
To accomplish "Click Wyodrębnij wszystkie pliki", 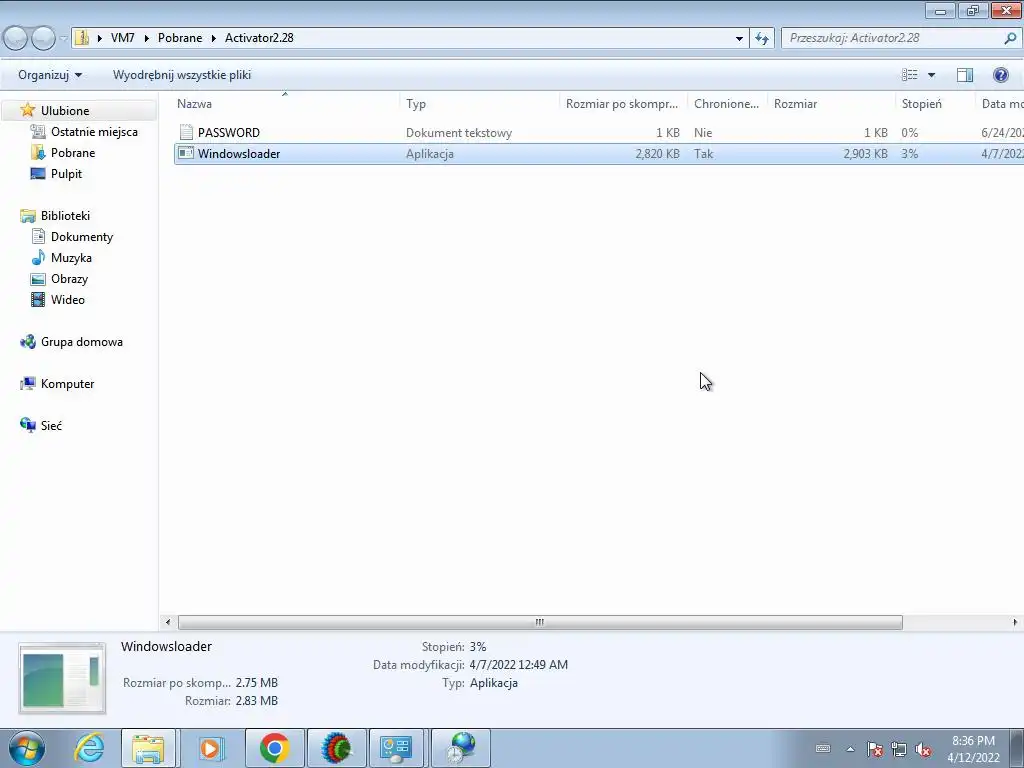I will click(x=182, y=75).
